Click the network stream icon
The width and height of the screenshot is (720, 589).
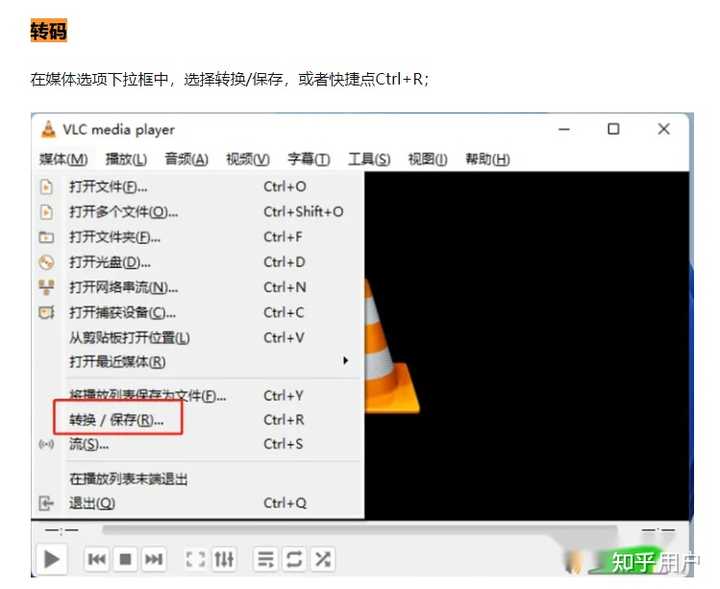tap(46, 287)
